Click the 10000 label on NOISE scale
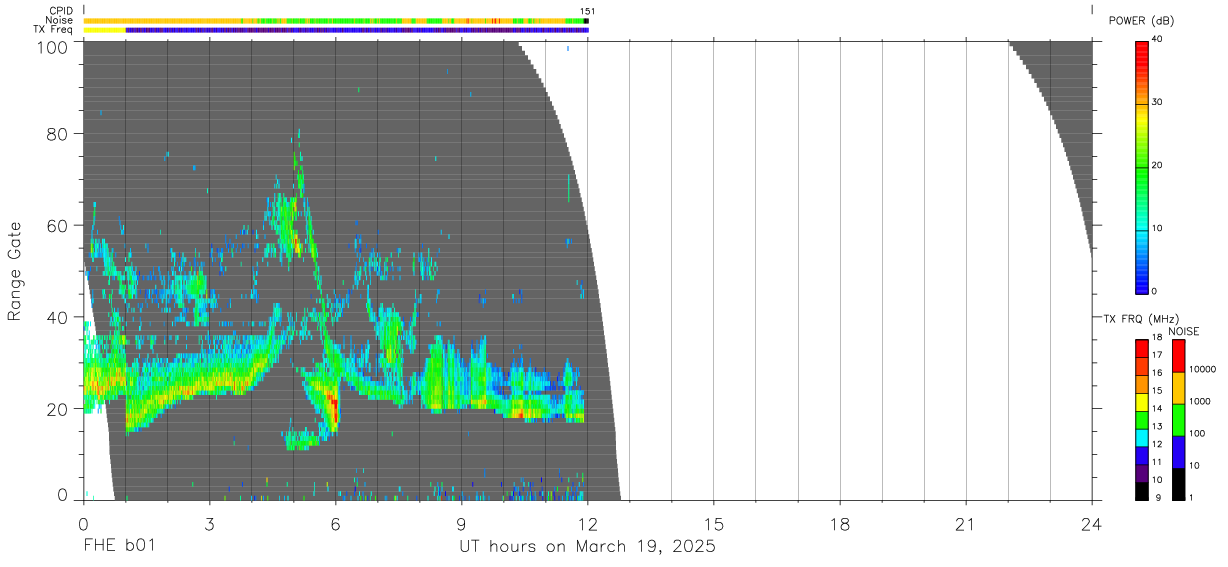The height and width of the screenshot is (567, 1228). [x=1203, y=370]
